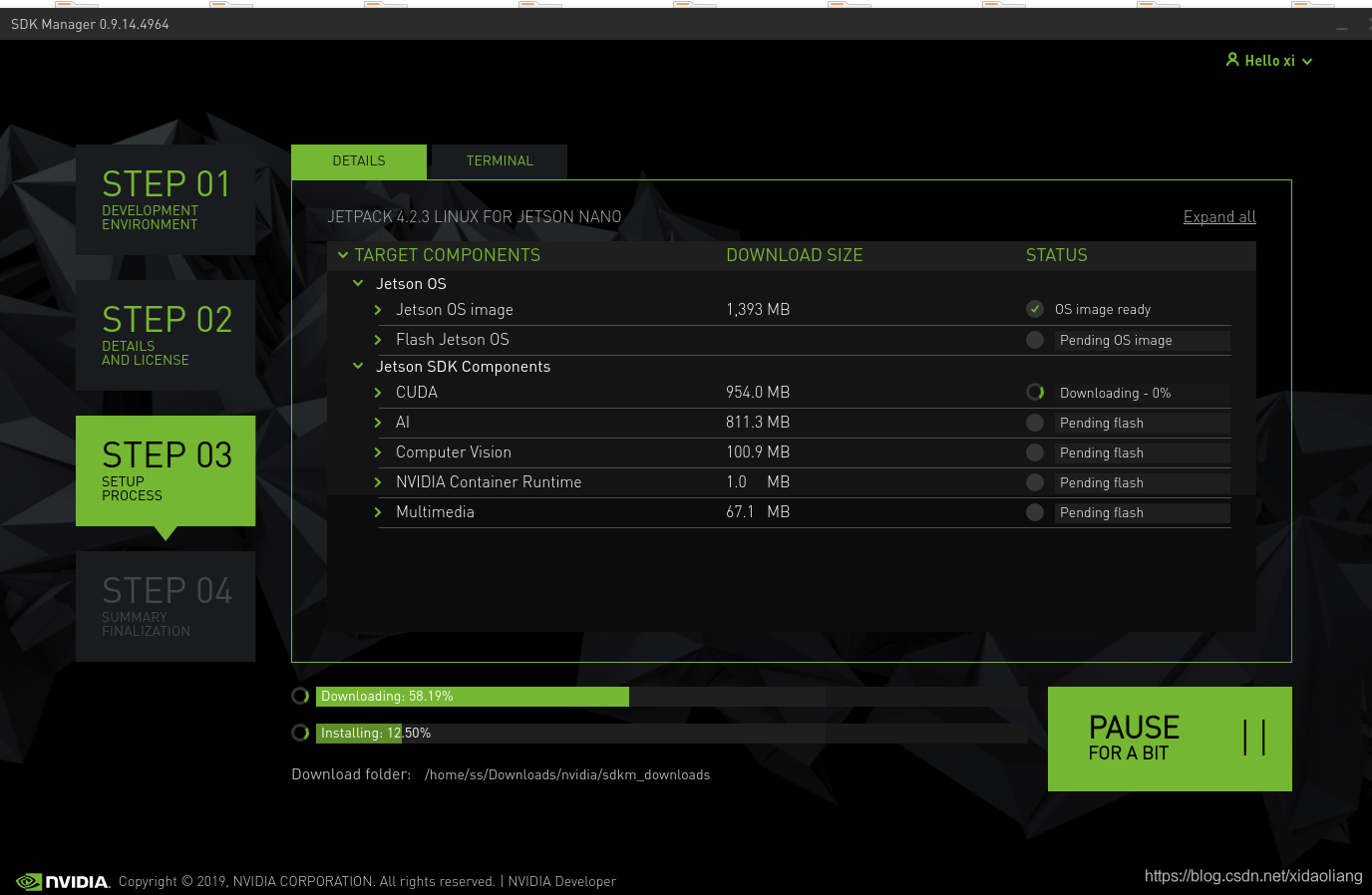The height and width of the screenshot is (895, 1372).
Task: Click the Downloading progress spinner icon
Action: click(300, 696)
